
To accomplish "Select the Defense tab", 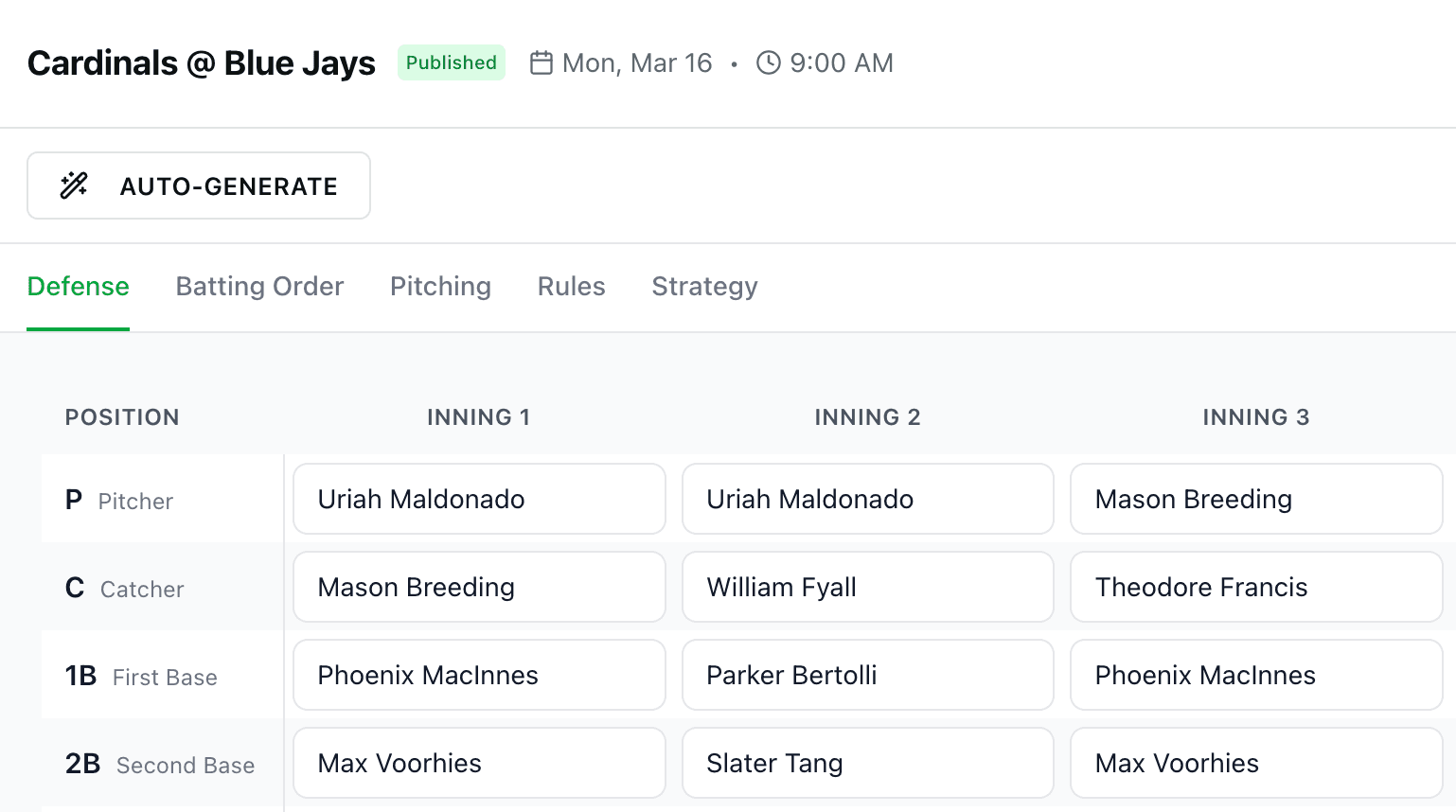I will pyautogui.click(x=79, y=286).
